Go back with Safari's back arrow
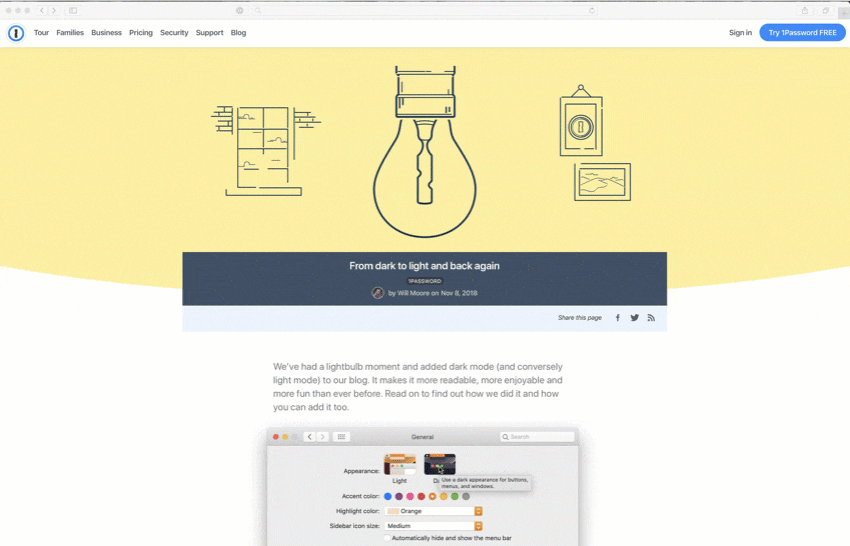Image resolution: width=850 pixels, height=546 pixels. [42, 10]
